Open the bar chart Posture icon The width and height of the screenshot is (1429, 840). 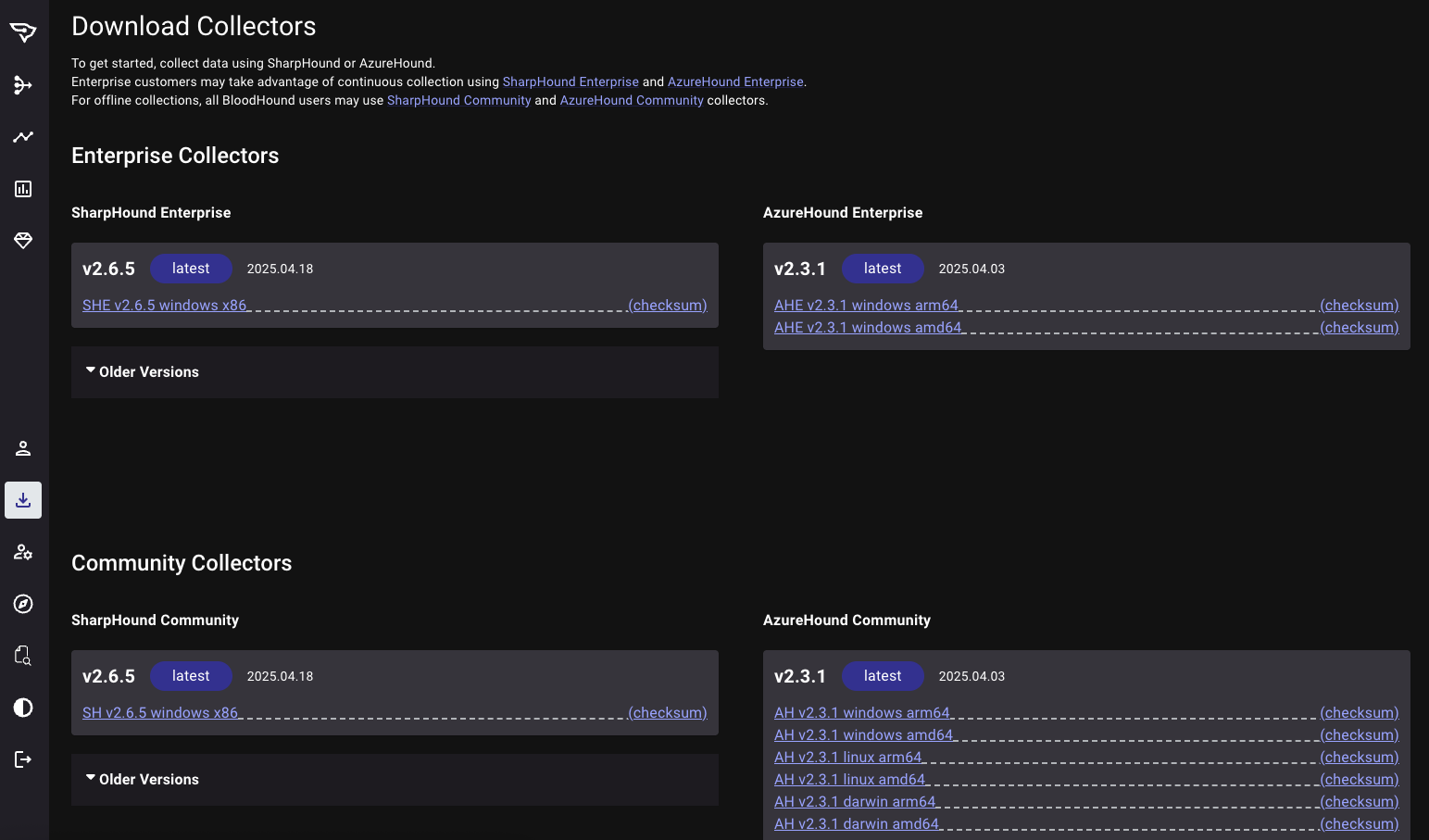[23, 189]
